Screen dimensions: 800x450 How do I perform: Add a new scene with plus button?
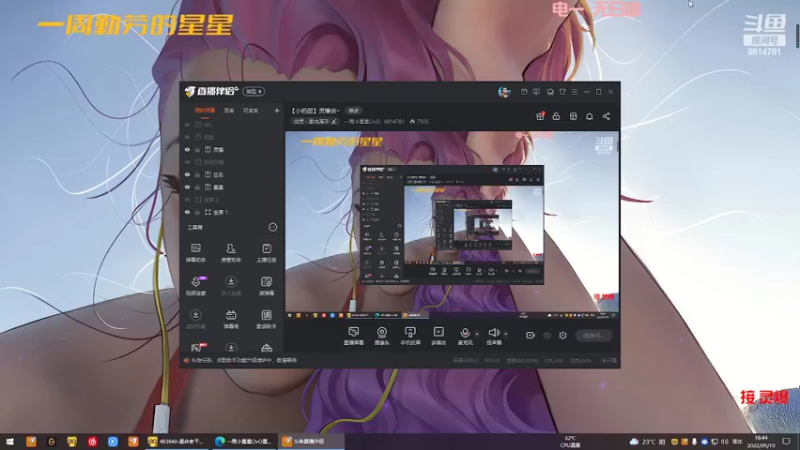[x=277, y=110]
